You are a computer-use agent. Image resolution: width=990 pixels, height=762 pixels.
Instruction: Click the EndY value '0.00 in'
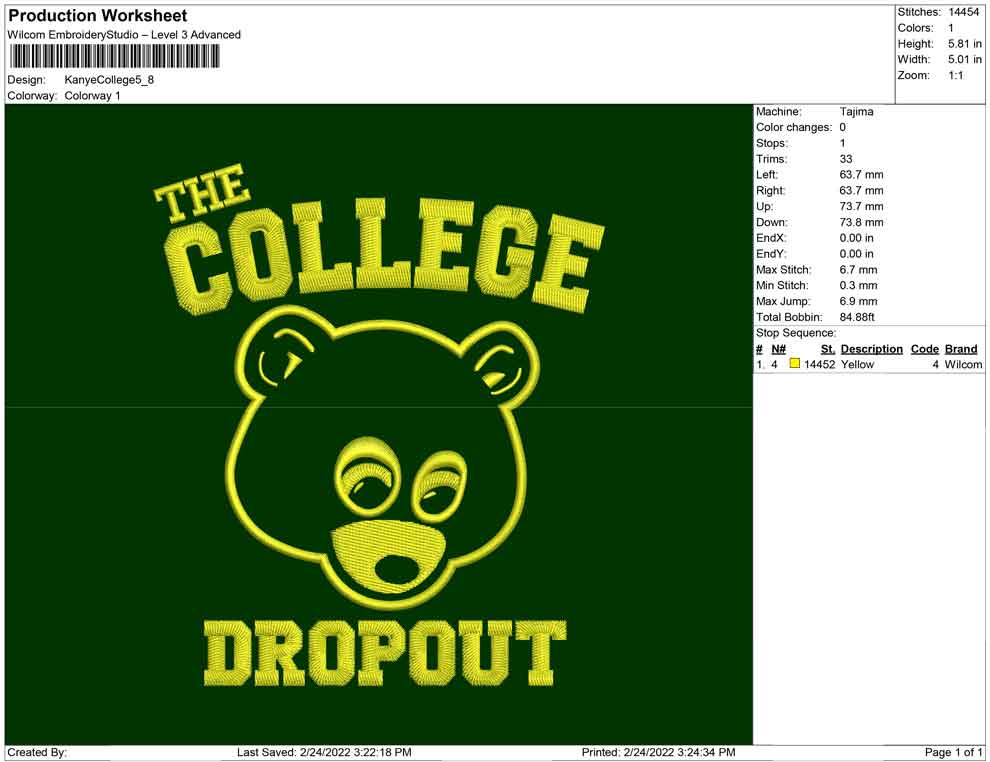(857, 254)
